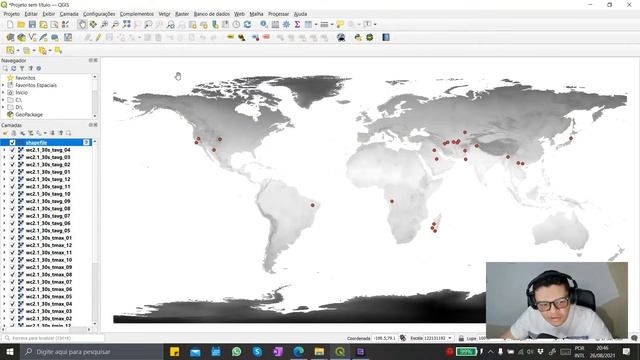
Task: Open the Raster menu
Action: 182,14
